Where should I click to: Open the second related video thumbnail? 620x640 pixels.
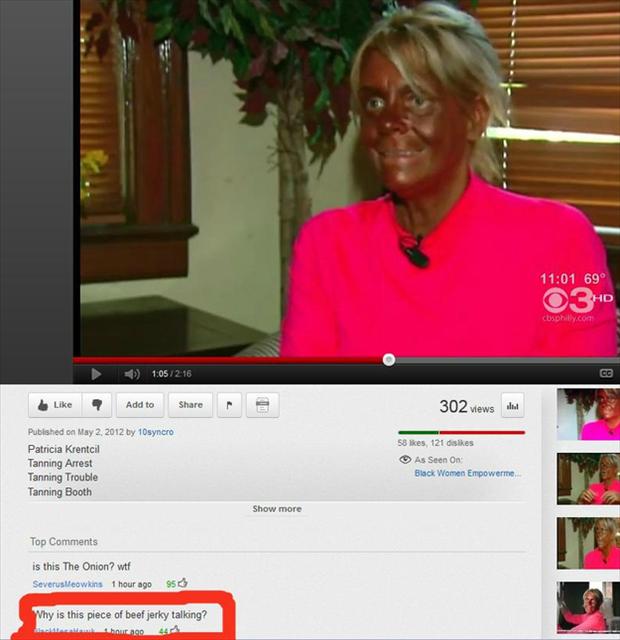point(588,479)
